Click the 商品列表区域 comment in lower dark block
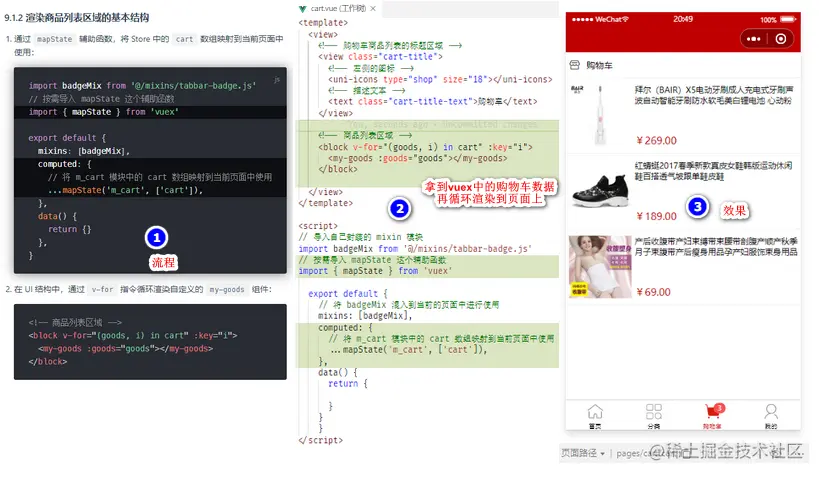 click(x=75, y=322)
